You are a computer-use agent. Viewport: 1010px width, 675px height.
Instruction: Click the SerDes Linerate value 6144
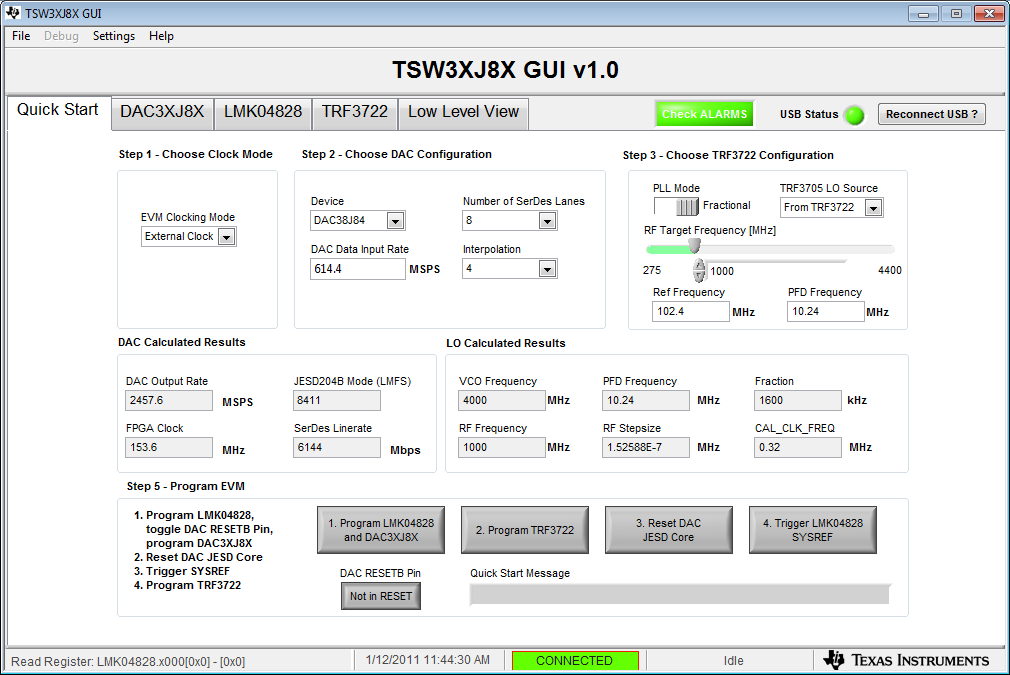coord(336,448)
